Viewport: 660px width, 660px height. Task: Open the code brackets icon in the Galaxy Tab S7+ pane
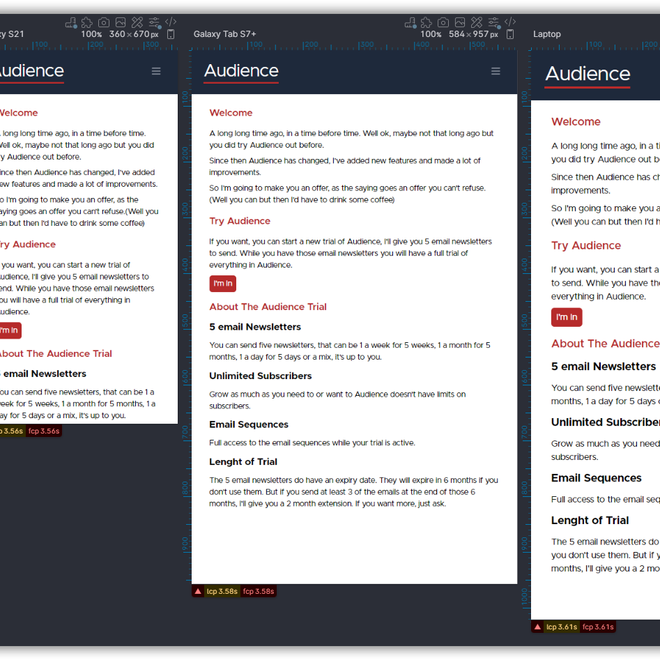[x=510, y=21]
